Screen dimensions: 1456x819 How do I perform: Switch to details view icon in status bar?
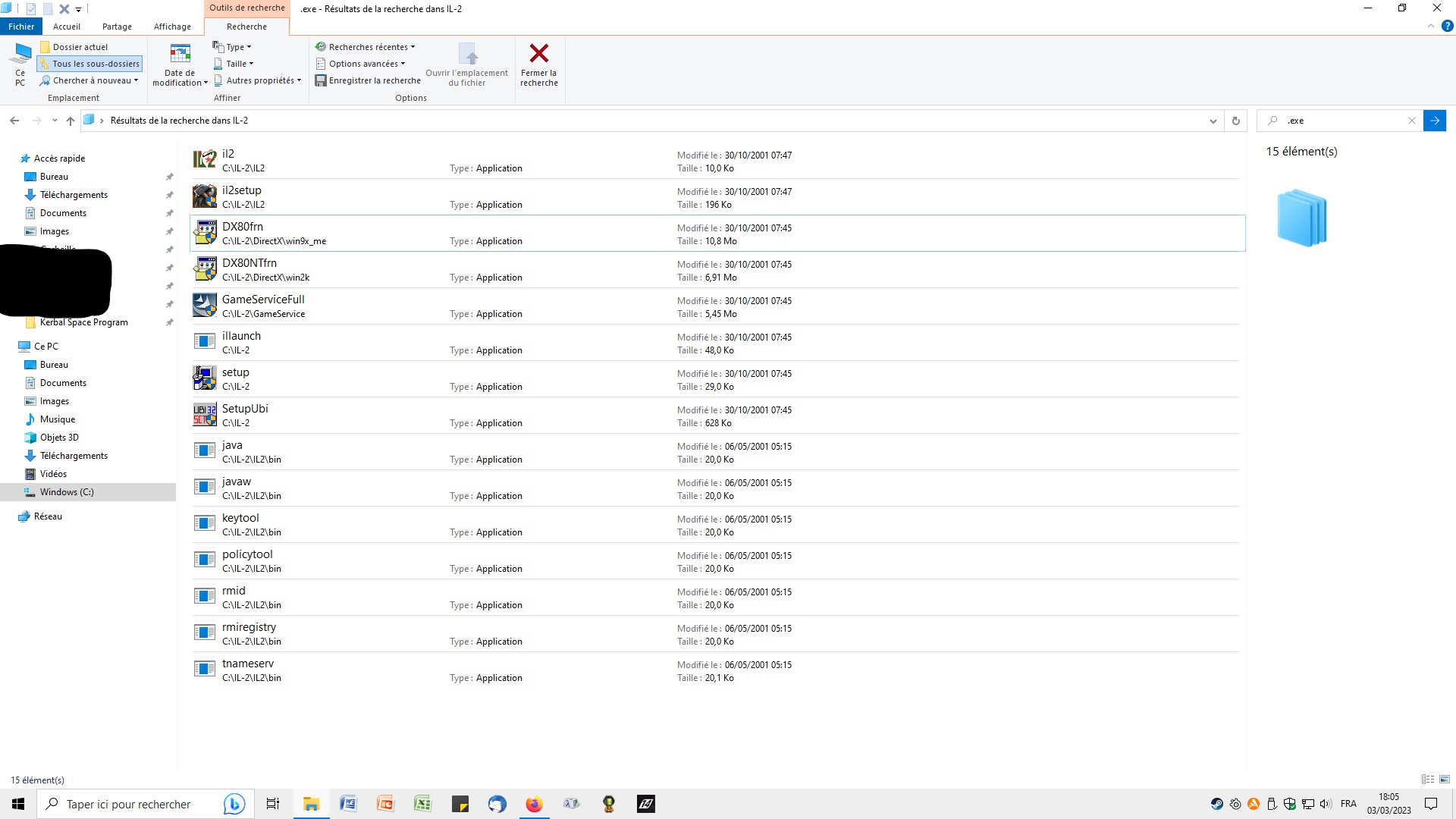click(x=1428, y=780)
